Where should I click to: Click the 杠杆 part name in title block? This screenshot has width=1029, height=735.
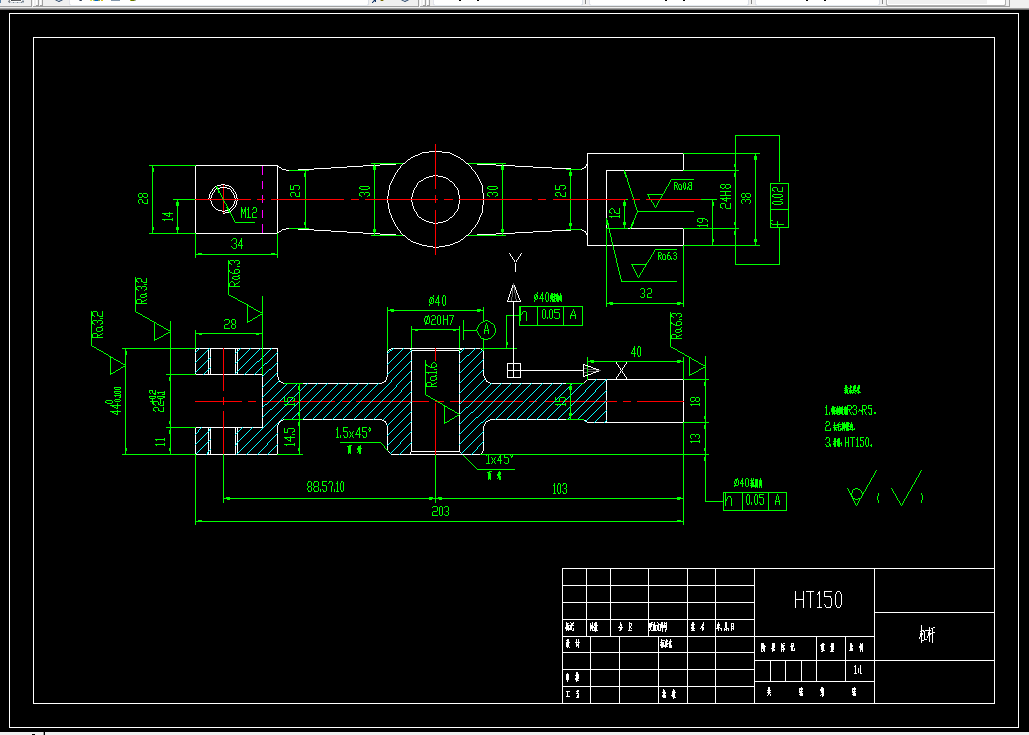pyautogui.click(x=927, y=635)
